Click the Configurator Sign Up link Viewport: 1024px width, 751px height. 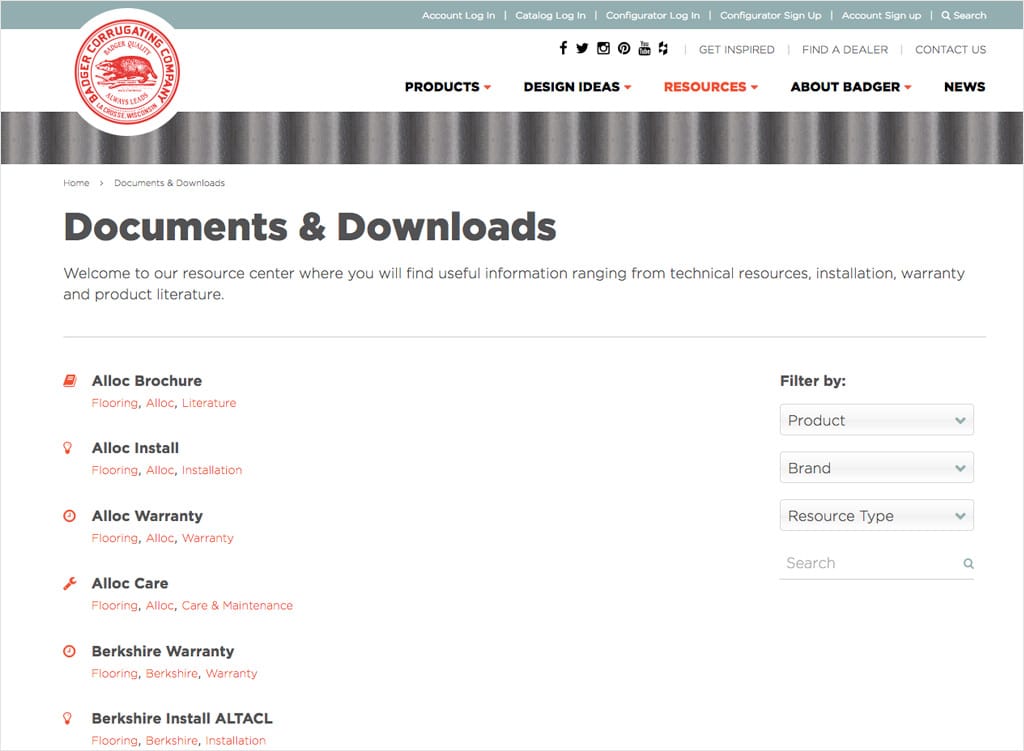tap(771, 15)
